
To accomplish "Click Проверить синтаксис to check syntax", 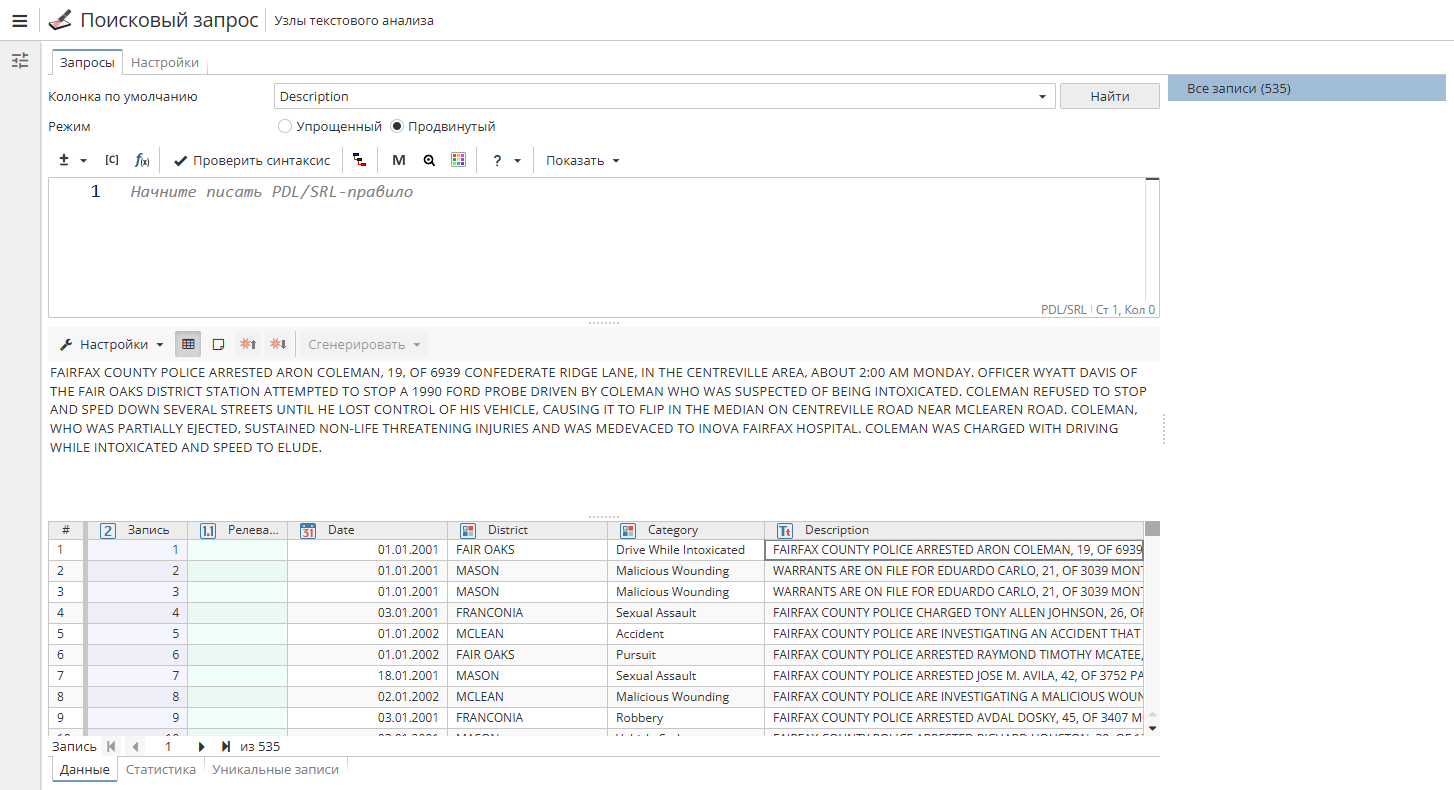I will [251, 160].
